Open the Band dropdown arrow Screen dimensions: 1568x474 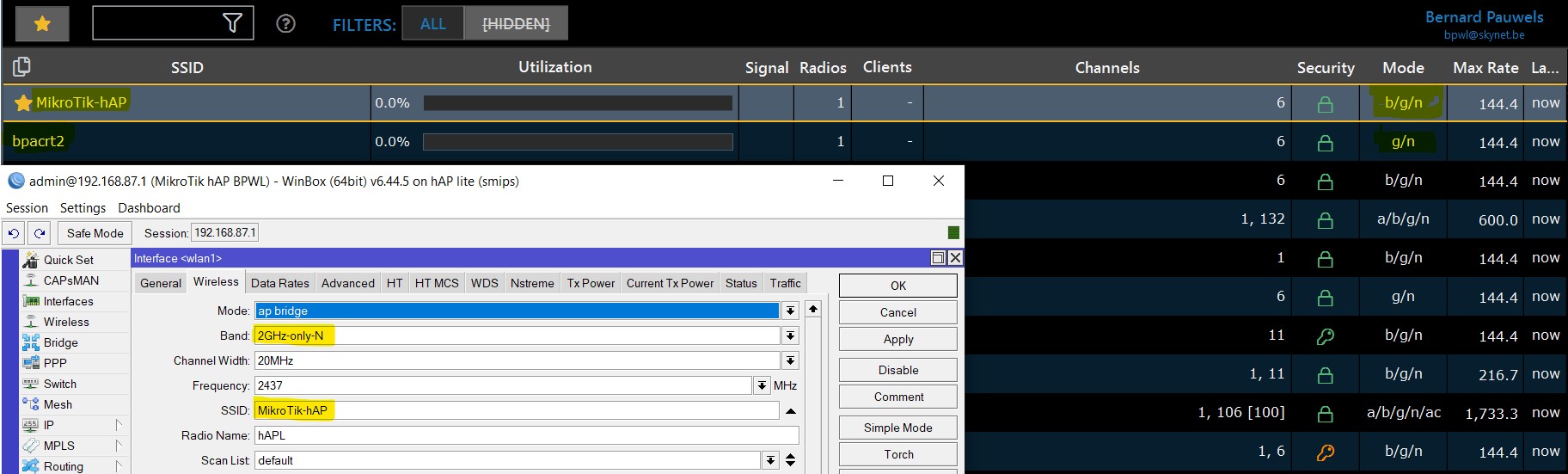(790, 335)
